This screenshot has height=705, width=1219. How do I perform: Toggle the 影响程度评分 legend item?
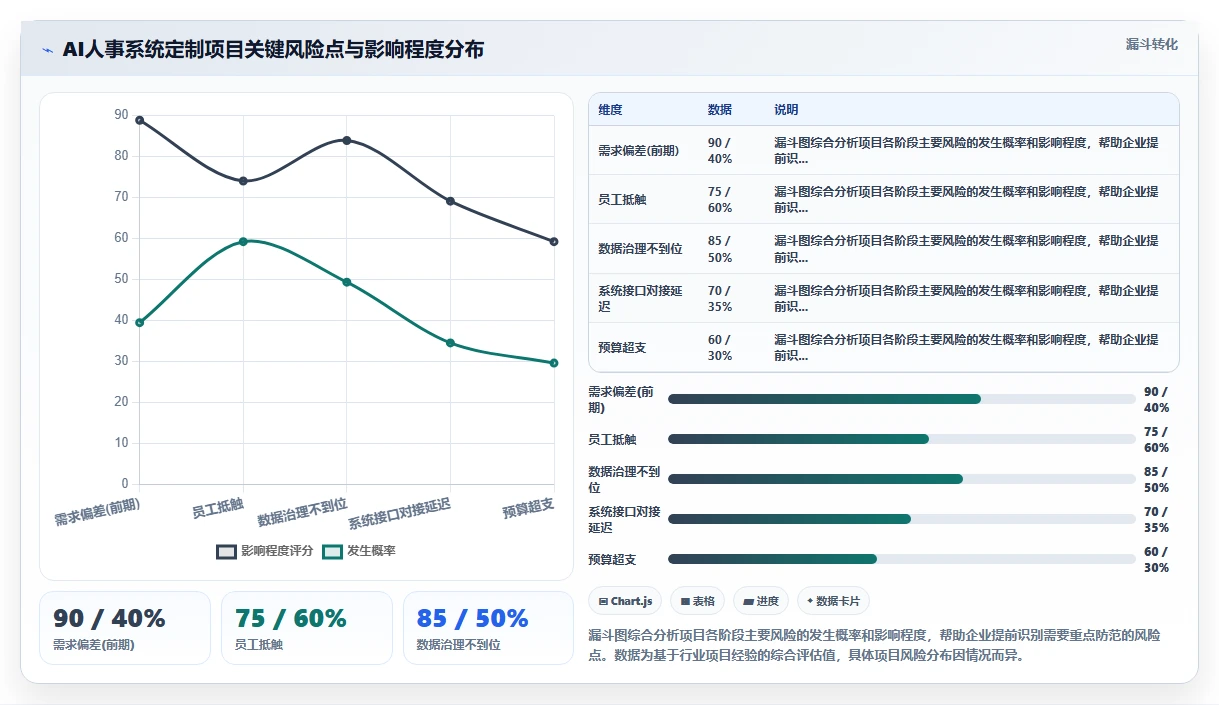pos(265,551)
